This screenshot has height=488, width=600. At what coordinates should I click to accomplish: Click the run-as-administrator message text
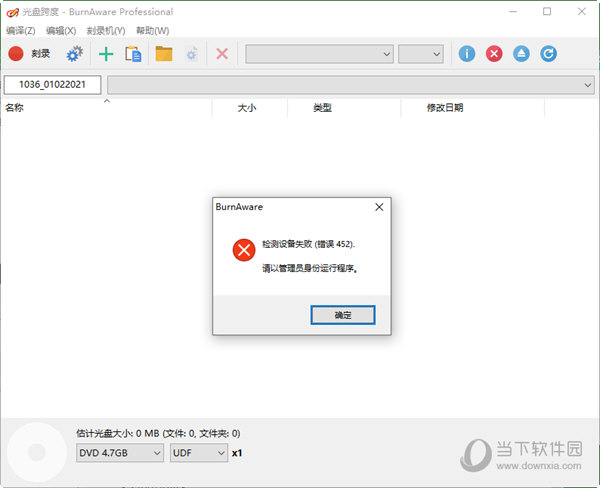[x=310, y=268]
